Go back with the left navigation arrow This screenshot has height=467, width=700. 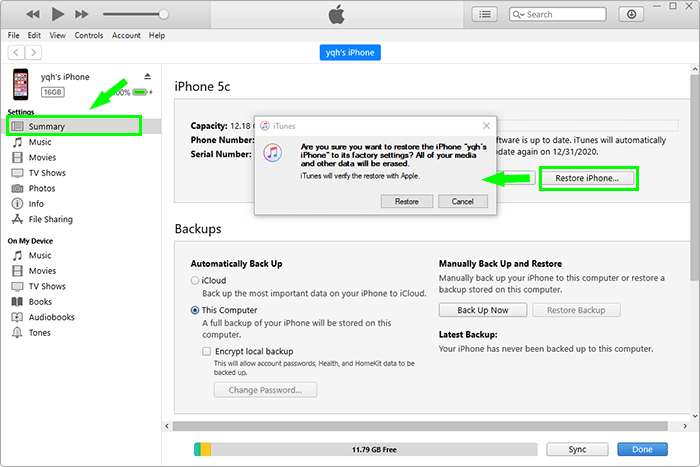(x=16, y=53)
